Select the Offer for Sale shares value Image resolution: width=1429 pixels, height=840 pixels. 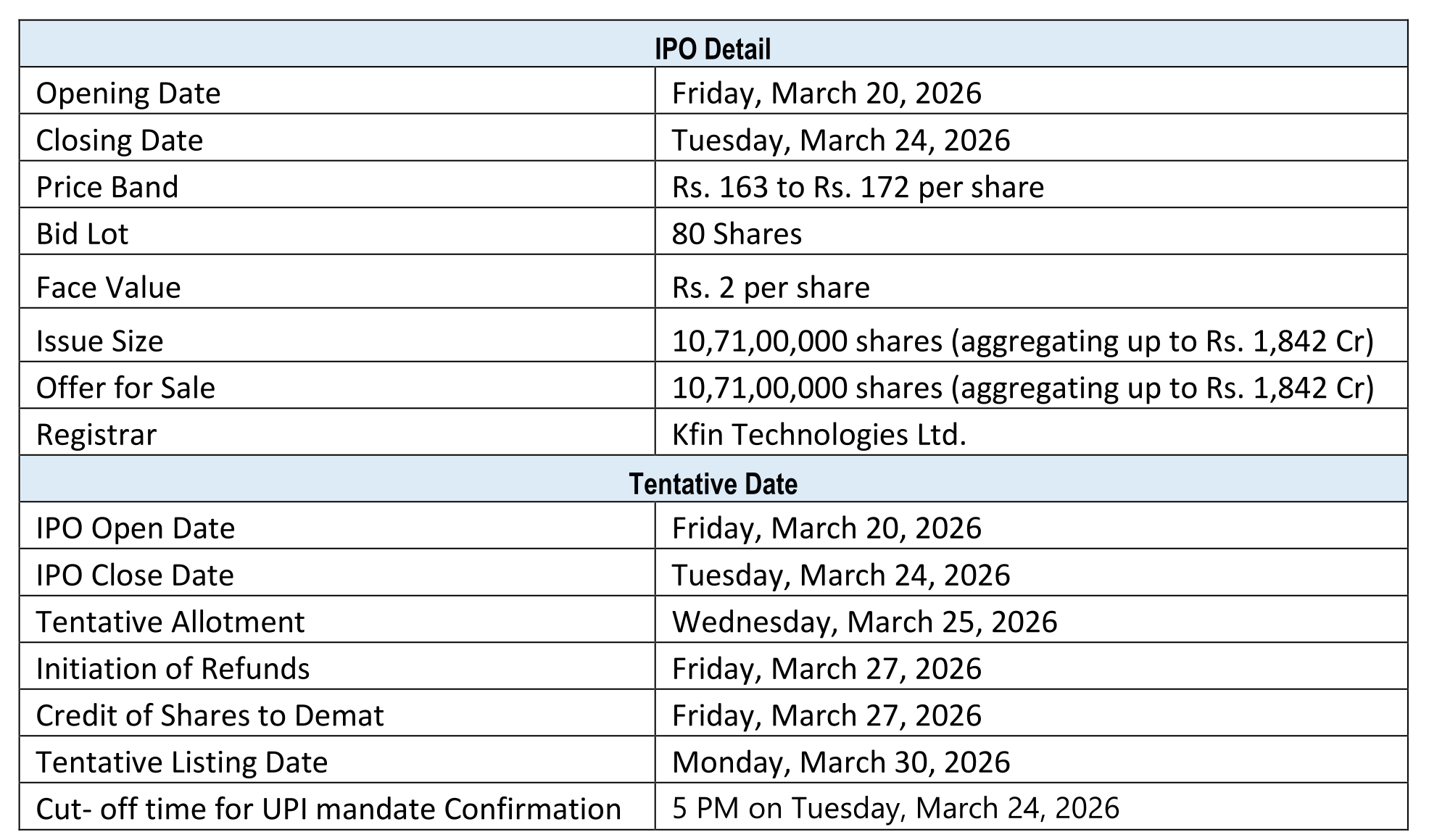pyautogui.click(x=1022, y=388)
